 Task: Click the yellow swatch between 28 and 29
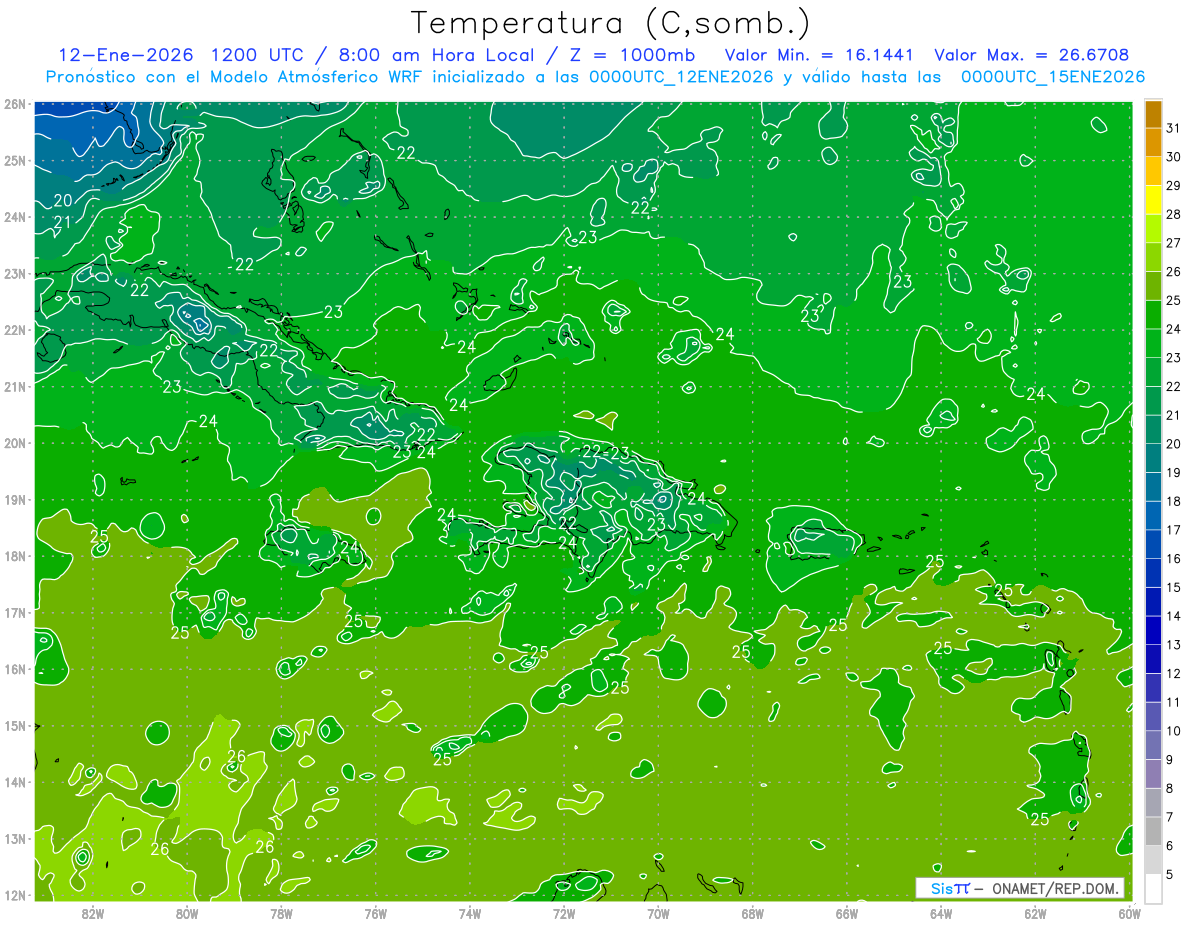tap(1153, 200)
